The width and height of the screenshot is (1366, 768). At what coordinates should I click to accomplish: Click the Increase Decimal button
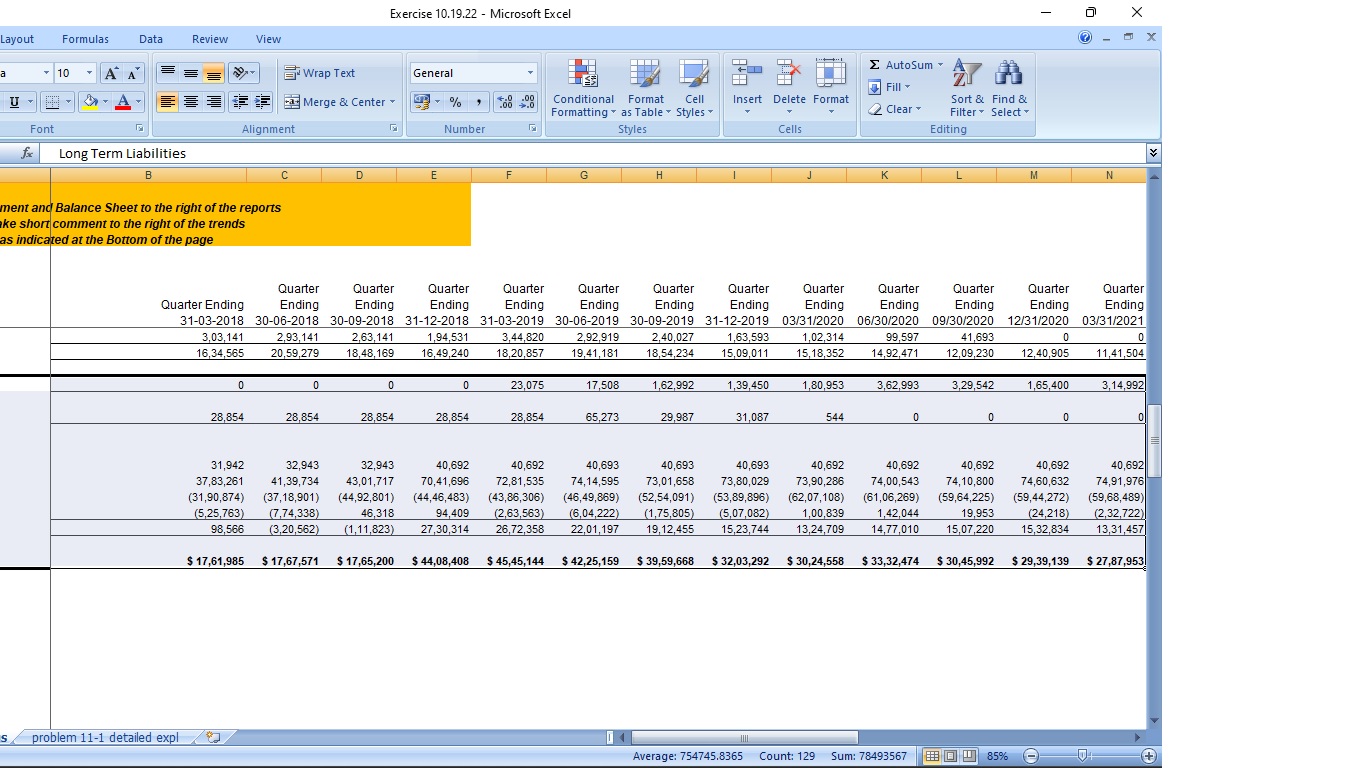click(506, 102)
